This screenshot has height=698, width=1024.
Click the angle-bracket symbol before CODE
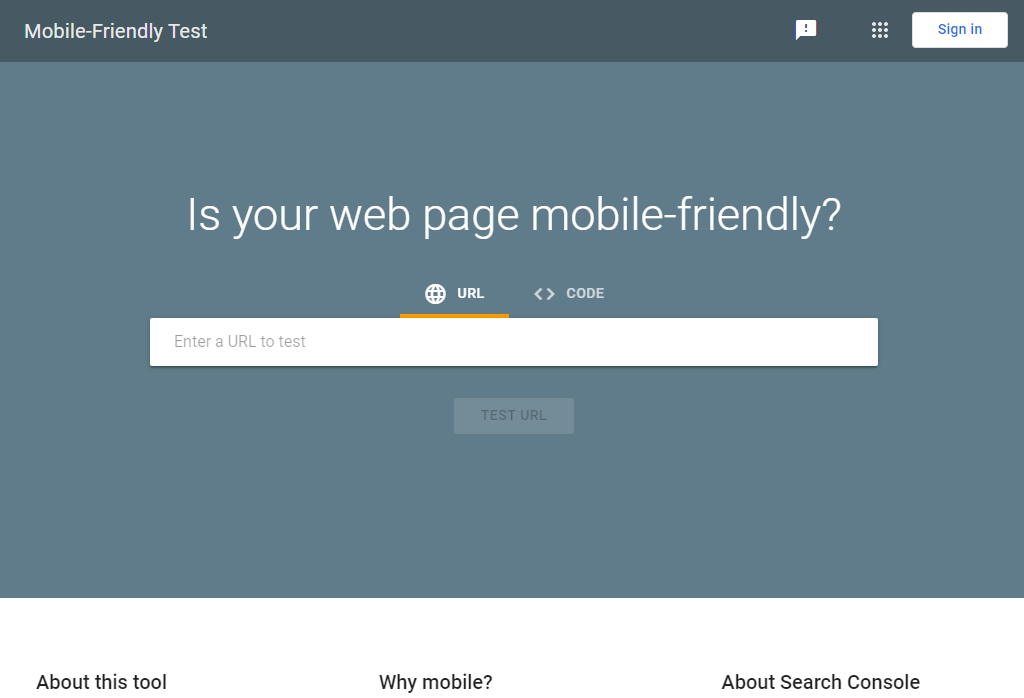[544, 293]
